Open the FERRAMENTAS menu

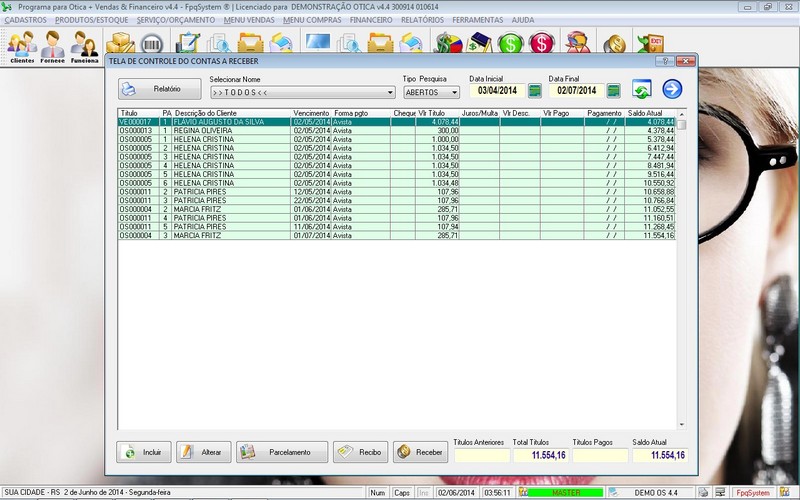click(478, 20)
